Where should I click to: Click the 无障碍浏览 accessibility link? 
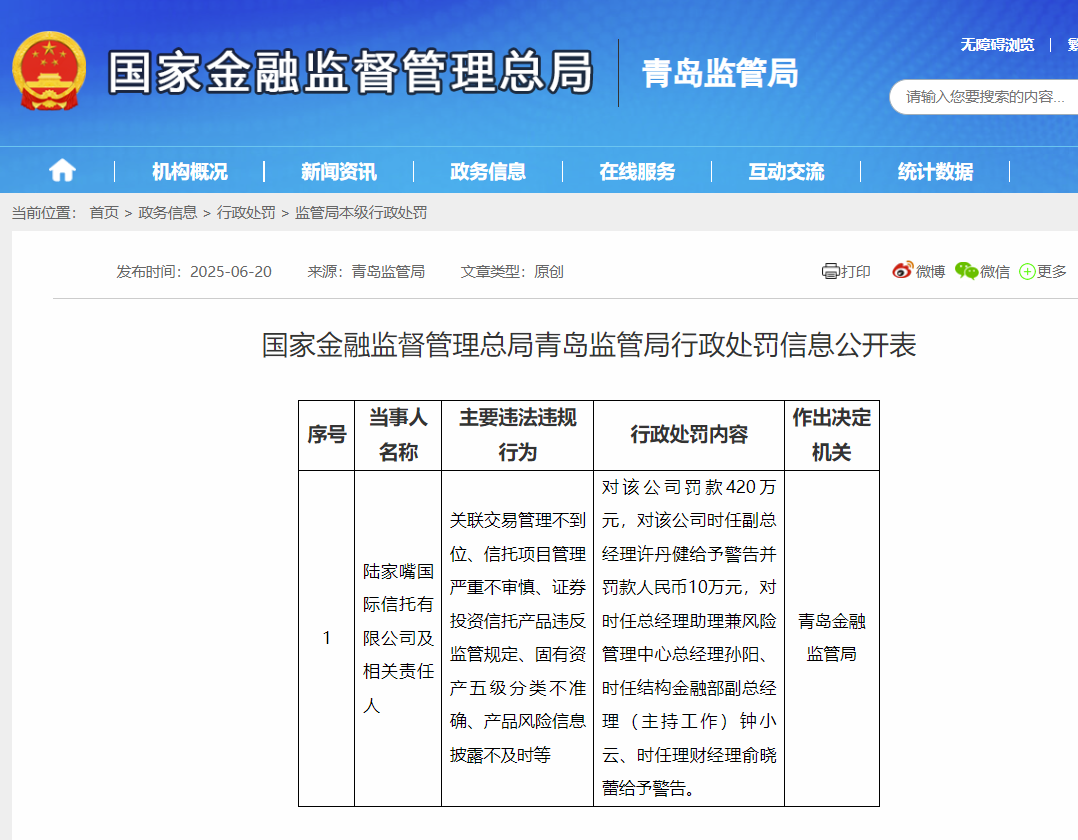coord(997,45)
